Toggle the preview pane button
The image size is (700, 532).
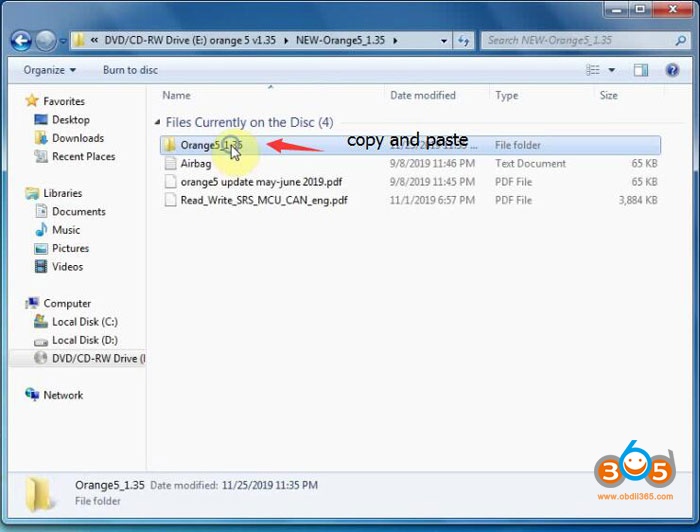point(641,70)
